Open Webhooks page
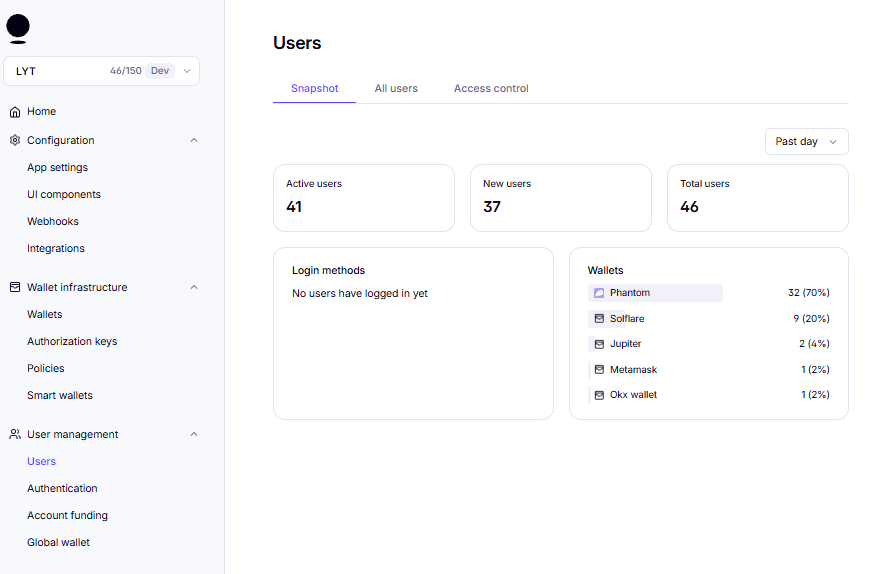Screen dimensions: 880x574 tap(53, 221)
